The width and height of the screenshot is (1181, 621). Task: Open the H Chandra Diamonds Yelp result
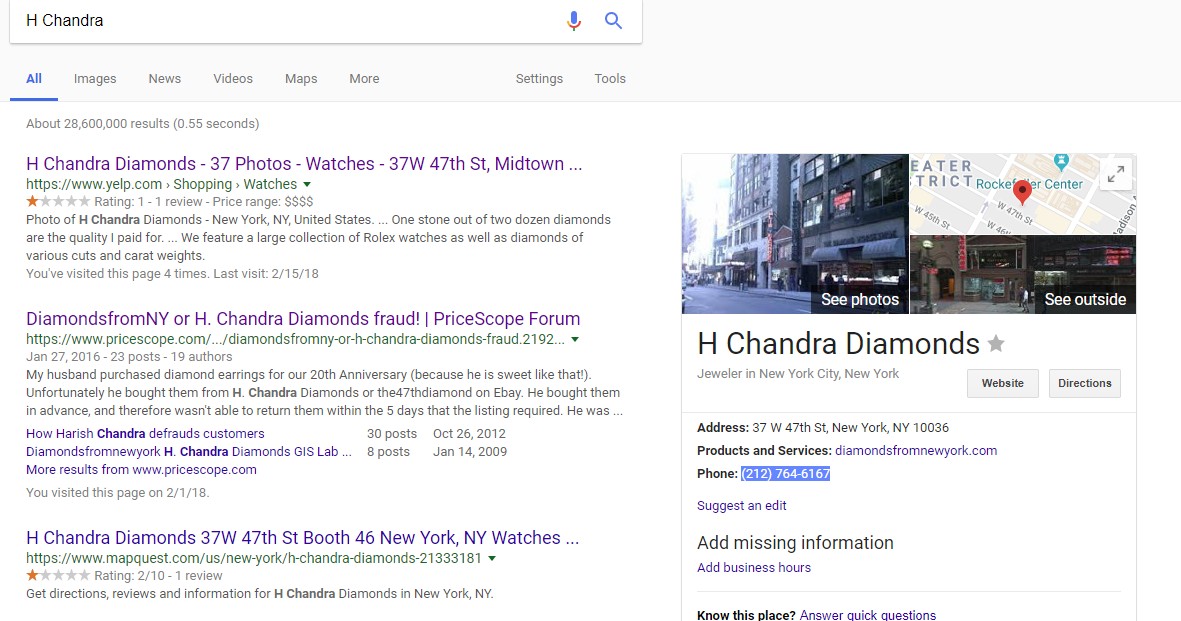pos(304,164)
